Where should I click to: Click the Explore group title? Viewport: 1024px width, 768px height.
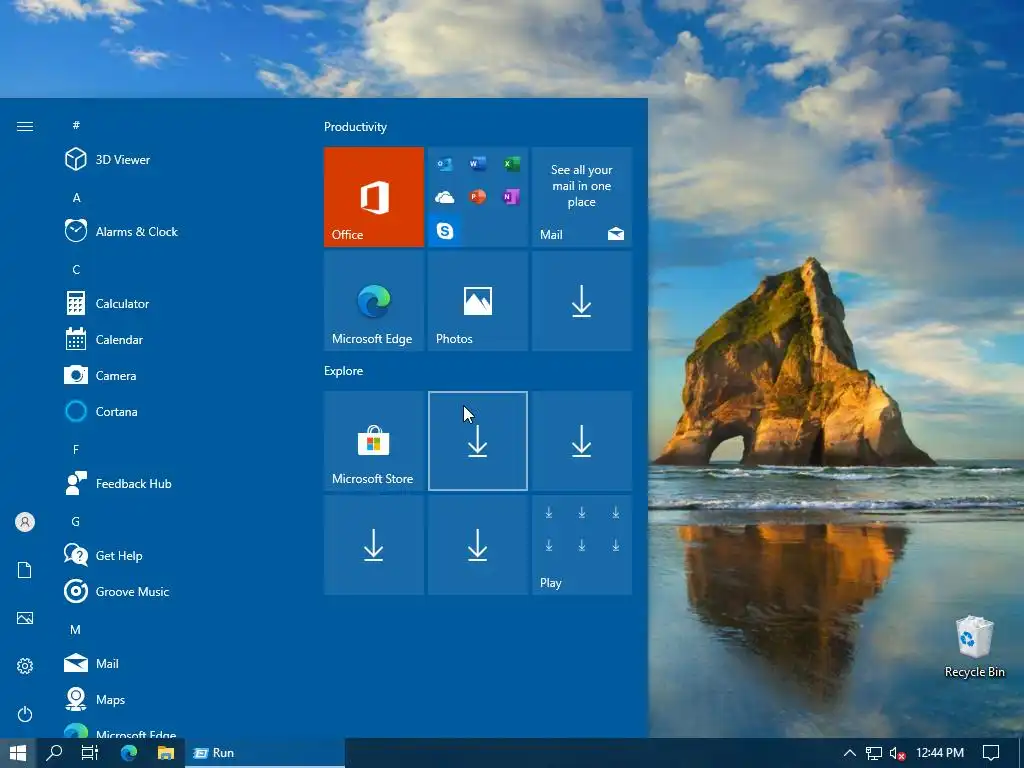click(x=344, y=370)
